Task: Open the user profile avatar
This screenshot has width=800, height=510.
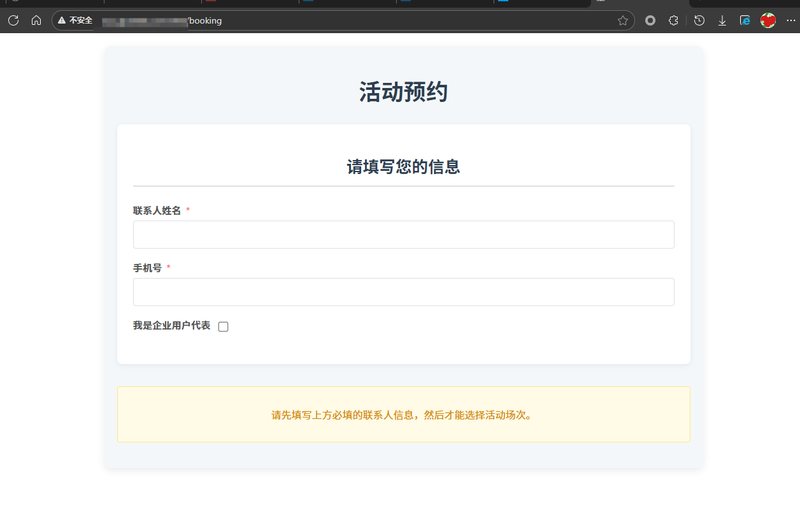Action: point(768,20)
